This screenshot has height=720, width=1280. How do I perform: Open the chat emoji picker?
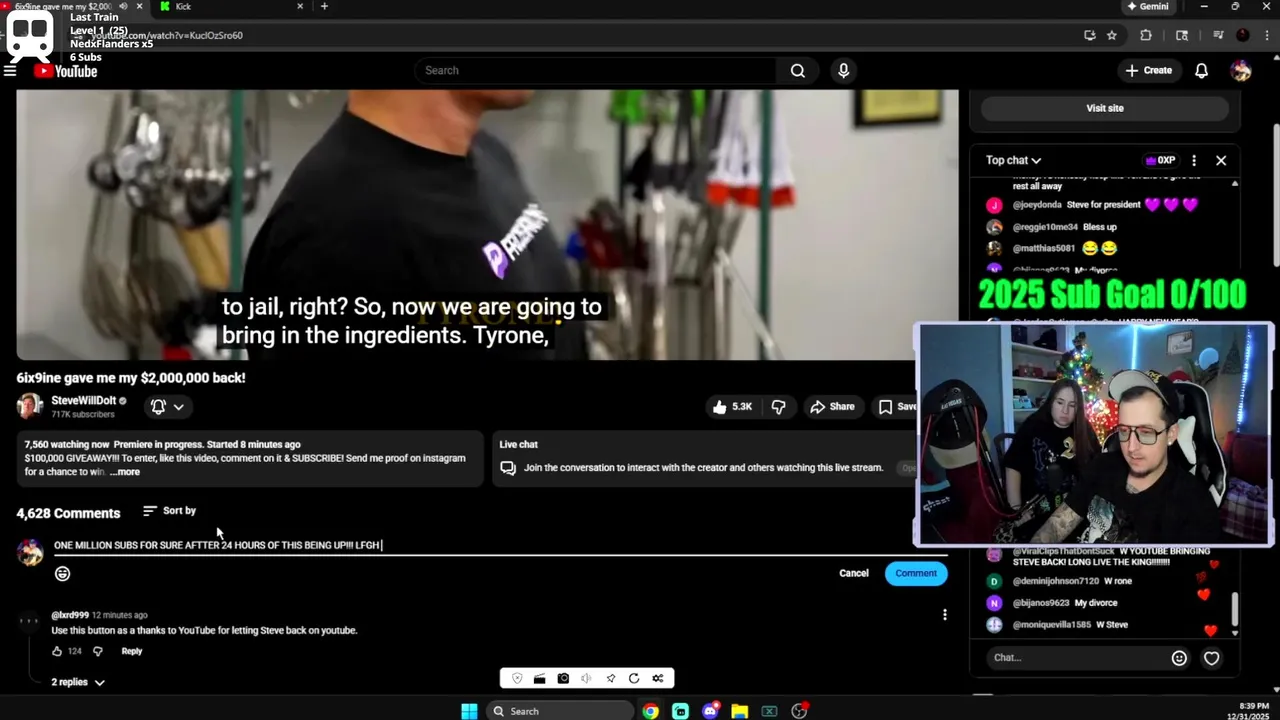pyautogui.click(x=1179, y=658)
